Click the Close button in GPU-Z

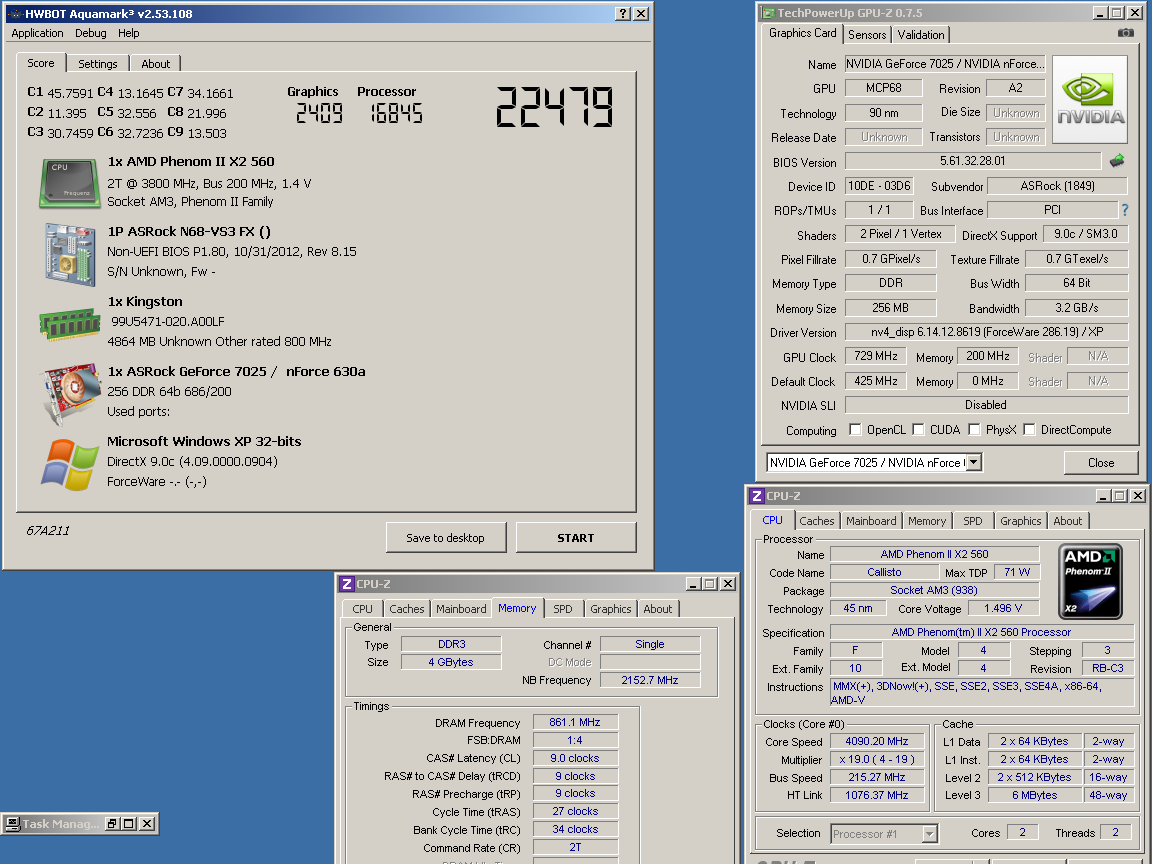pos(1101,462)
